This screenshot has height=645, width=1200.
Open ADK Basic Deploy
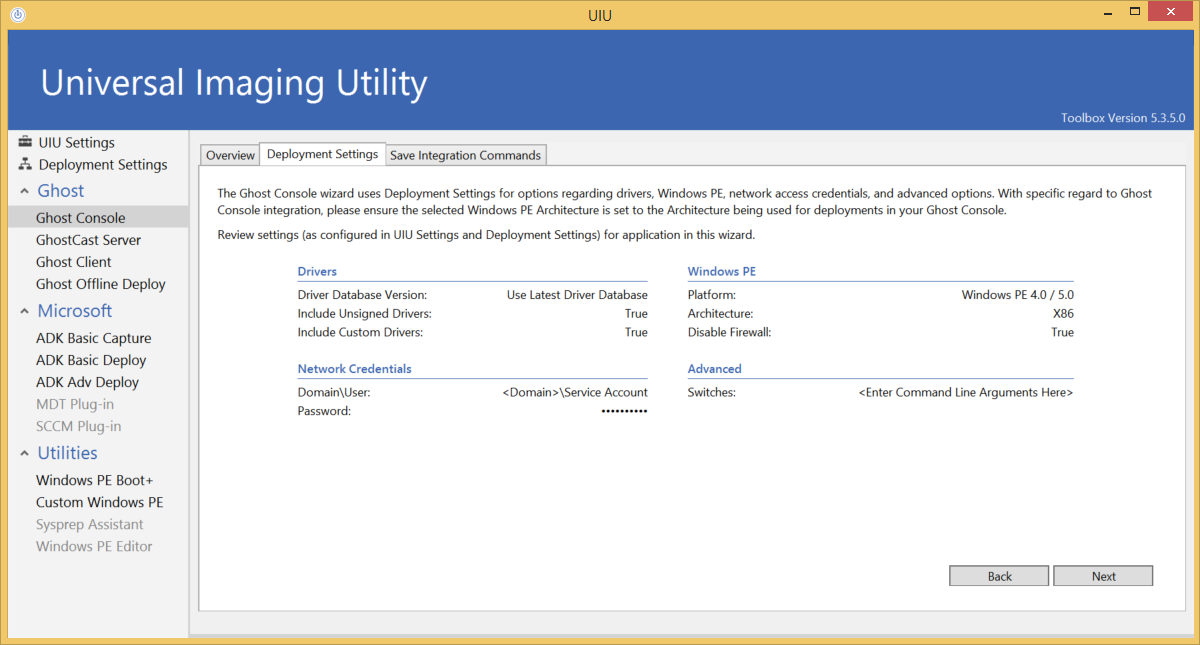[x=91, y=360]
